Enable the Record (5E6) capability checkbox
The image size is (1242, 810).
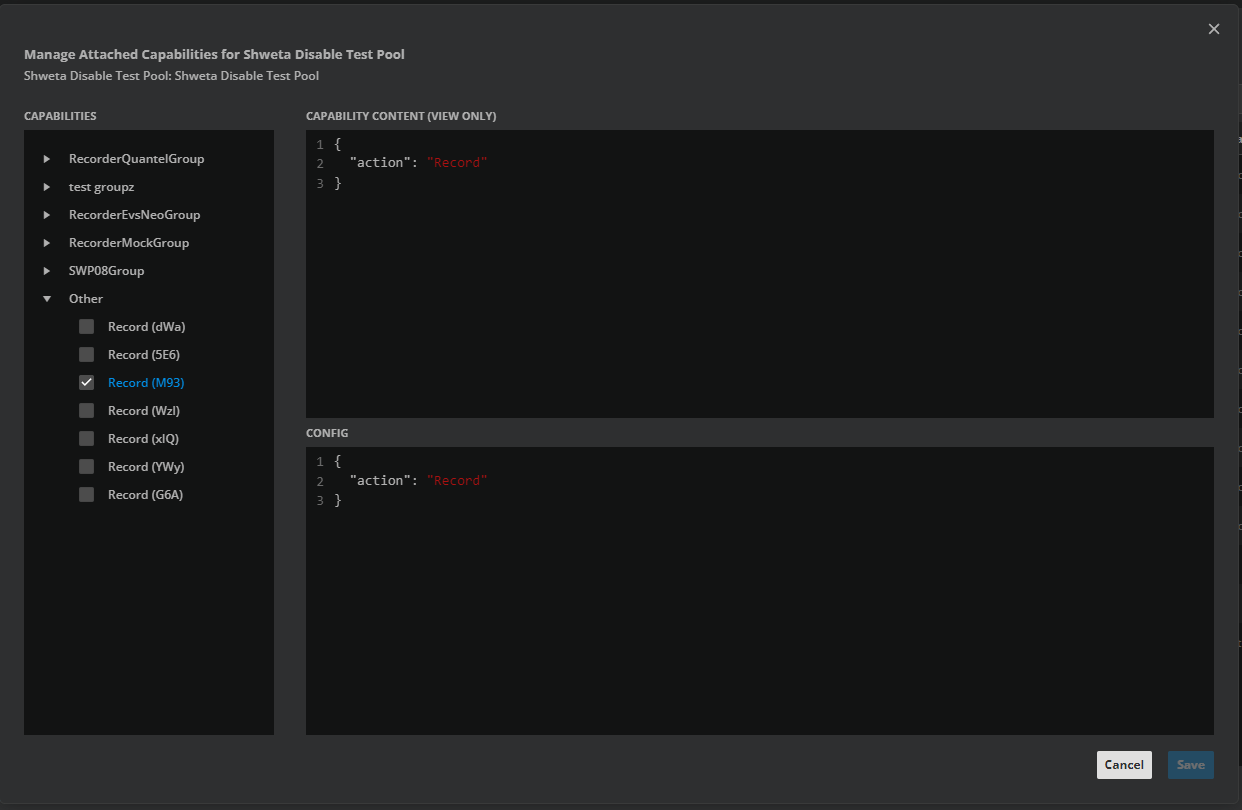click(x=87, y=355)
